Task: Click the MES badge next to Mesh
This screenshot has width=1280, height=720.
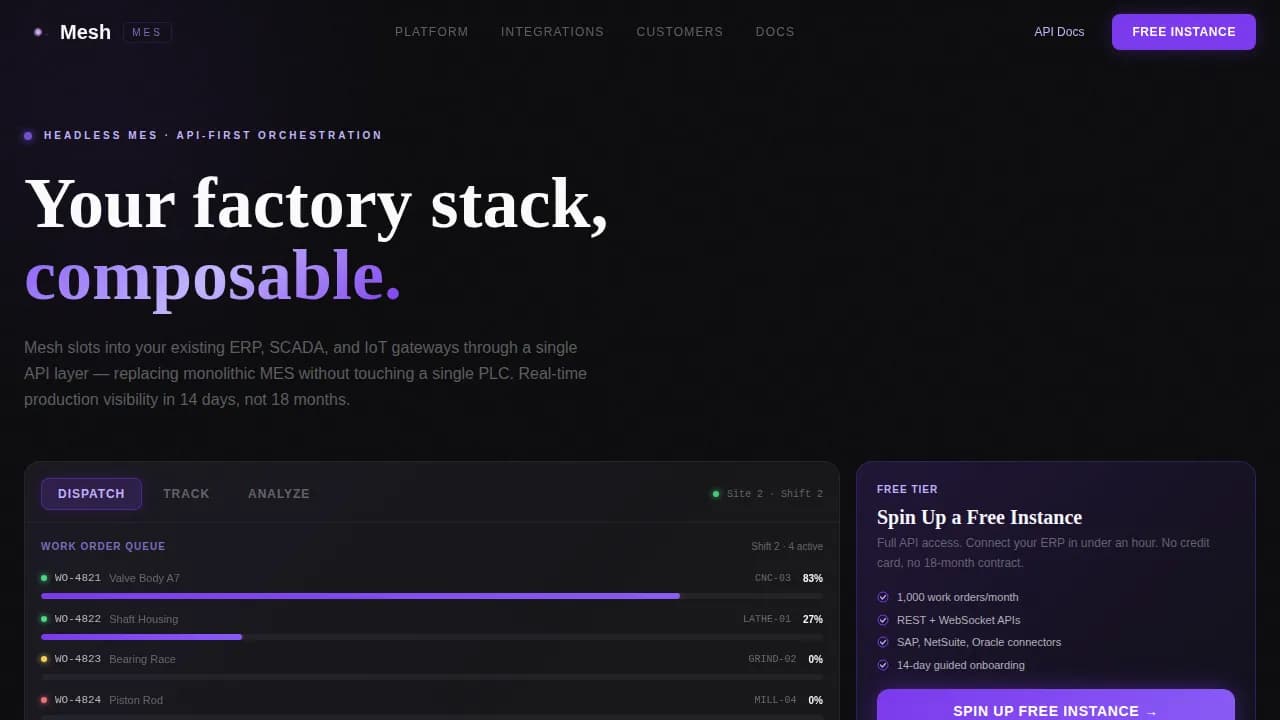Action: point(147,32)
